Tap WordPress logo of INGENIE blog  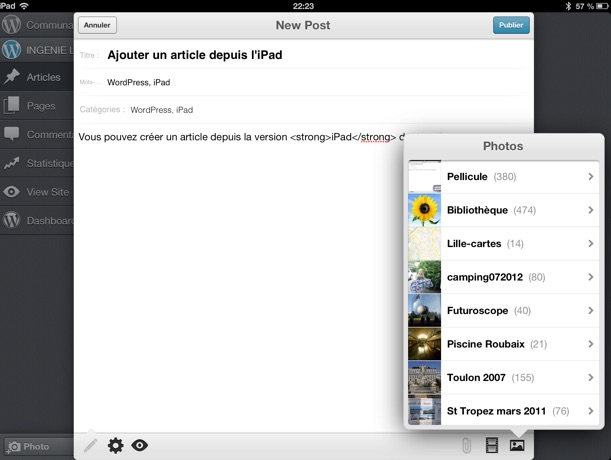tap(11, 50)
